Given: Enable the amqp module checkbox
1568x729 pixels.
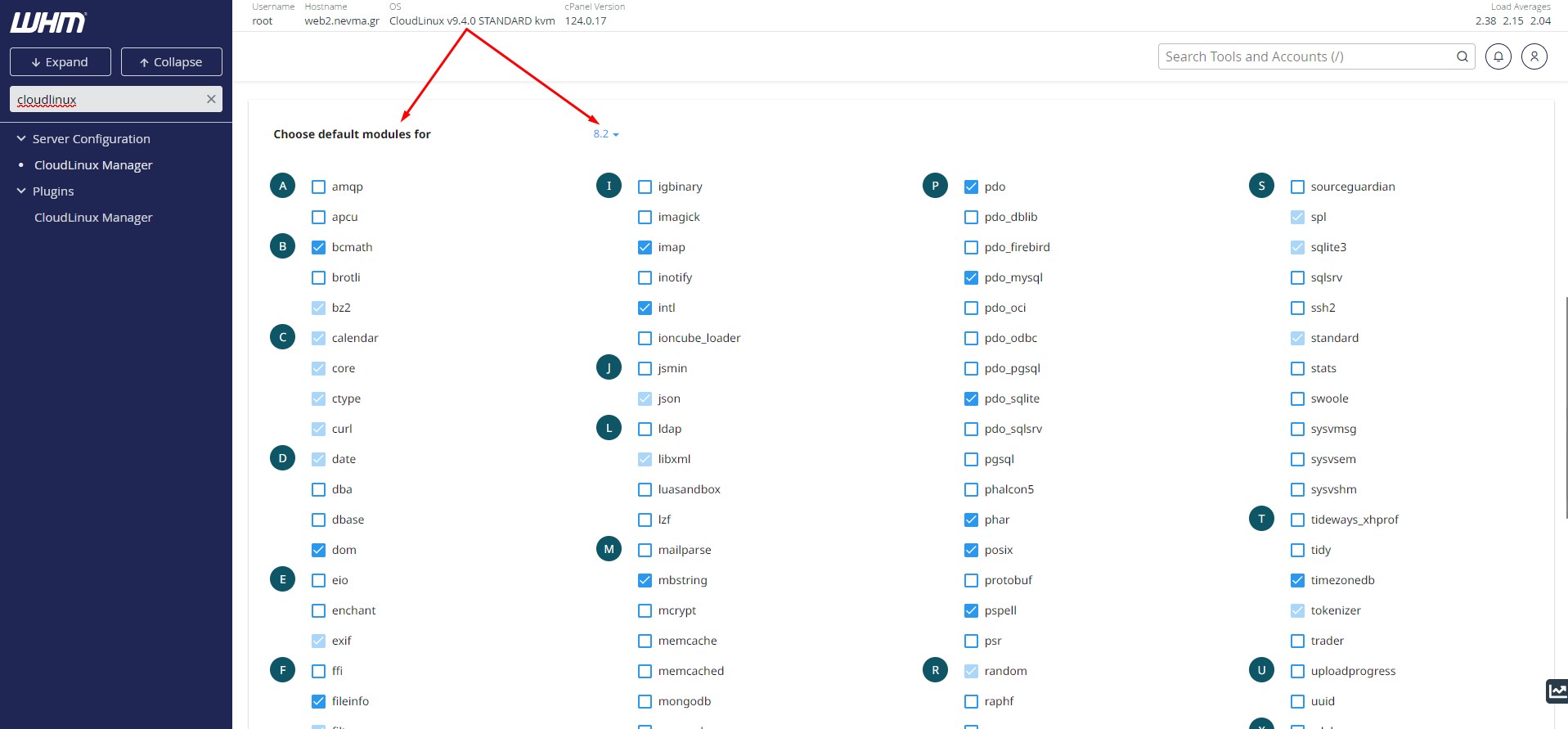Looking at the screenshot, I should 318,187.
